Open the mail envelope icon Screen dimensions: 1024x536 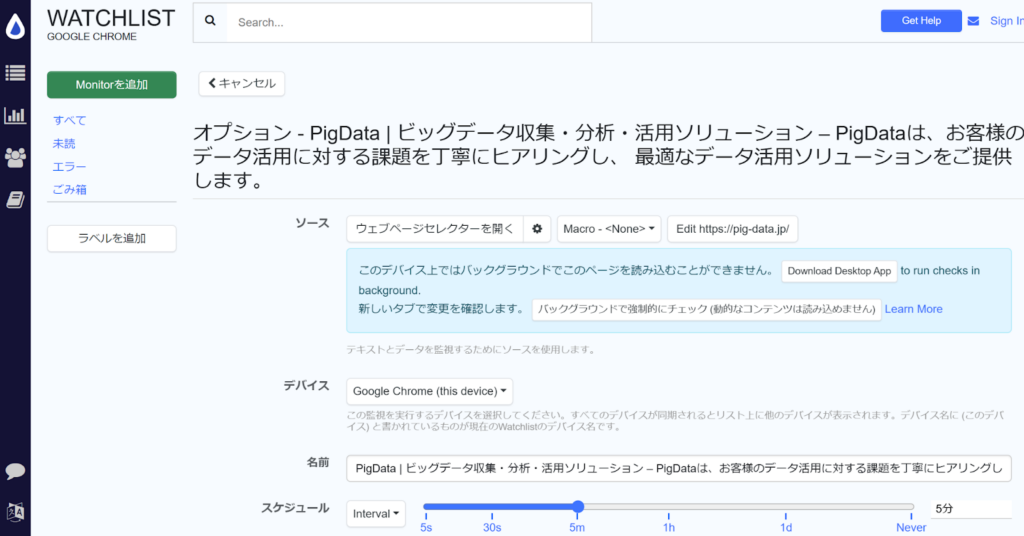tap(973, 21)
